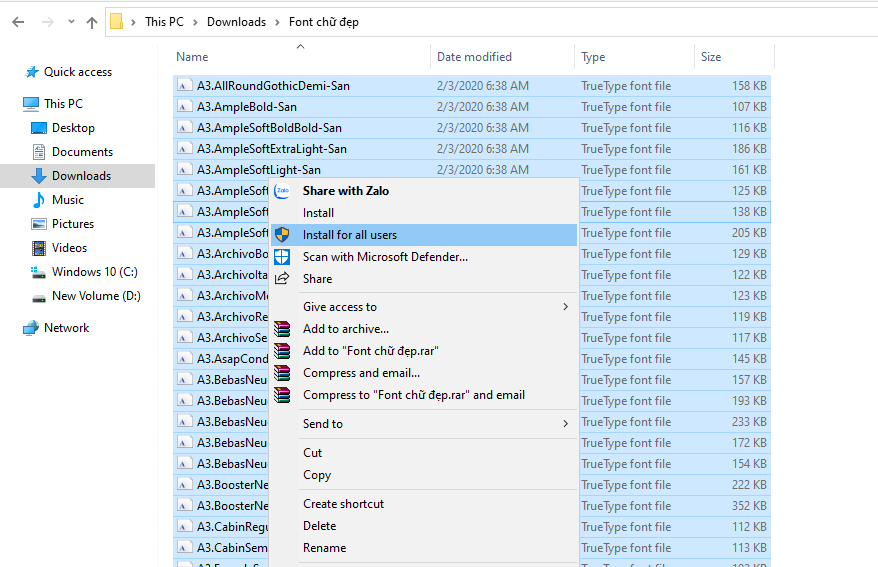The height and width of the screenshot is (567, 878).
Task: Sort files by the Date modified column
Action: pyautogui.click(x=474, y=57)
